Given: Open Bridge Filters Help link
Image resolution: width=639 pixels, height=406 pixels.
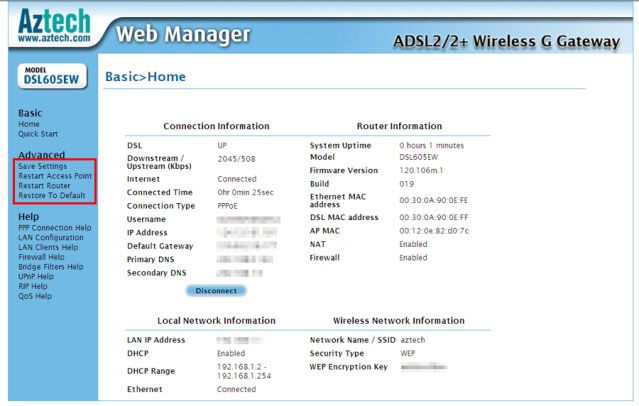Looking at the screenshot, I should click(51, 267).
